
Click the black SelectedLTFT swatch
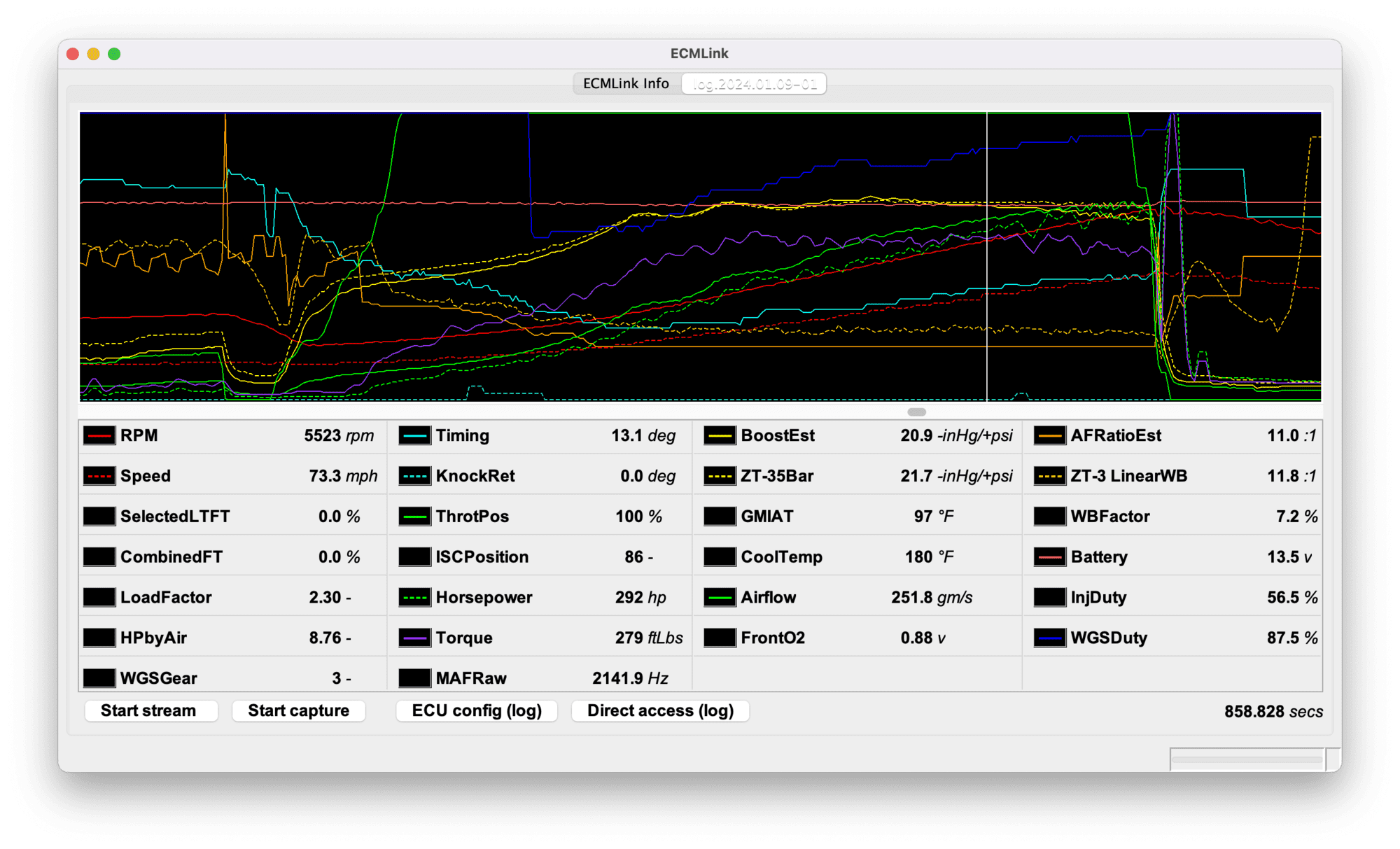coord(99,517)
